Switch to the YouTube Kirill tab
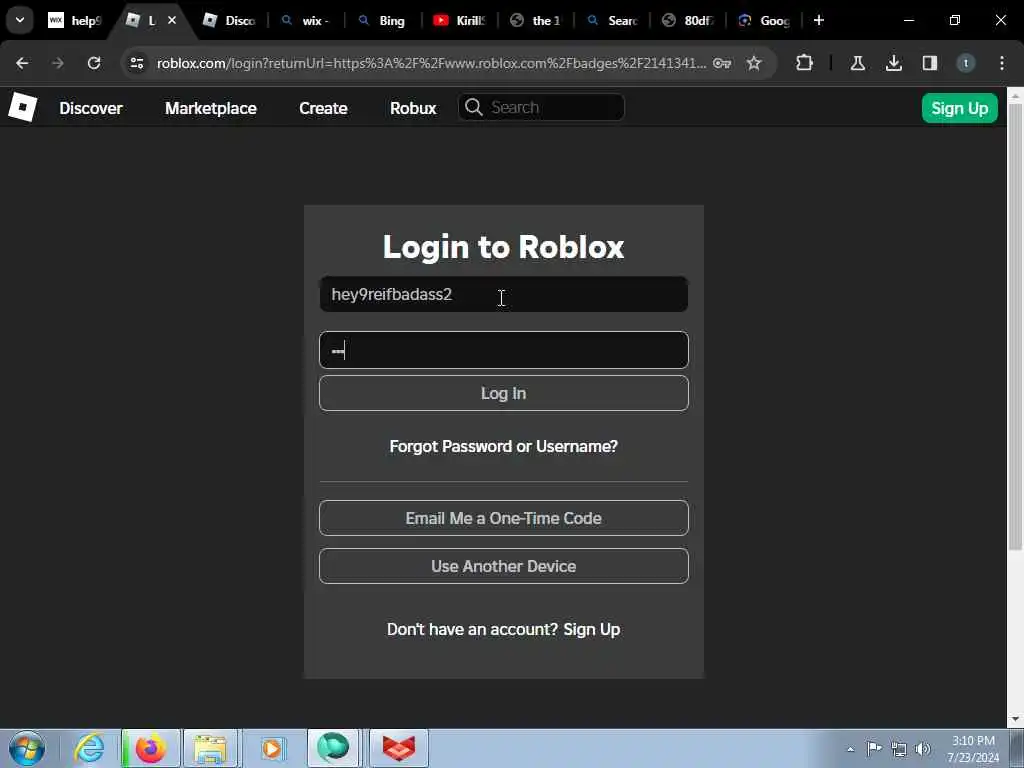The height and width of the screenshot is (768, 1024). (x=459, y=20)
